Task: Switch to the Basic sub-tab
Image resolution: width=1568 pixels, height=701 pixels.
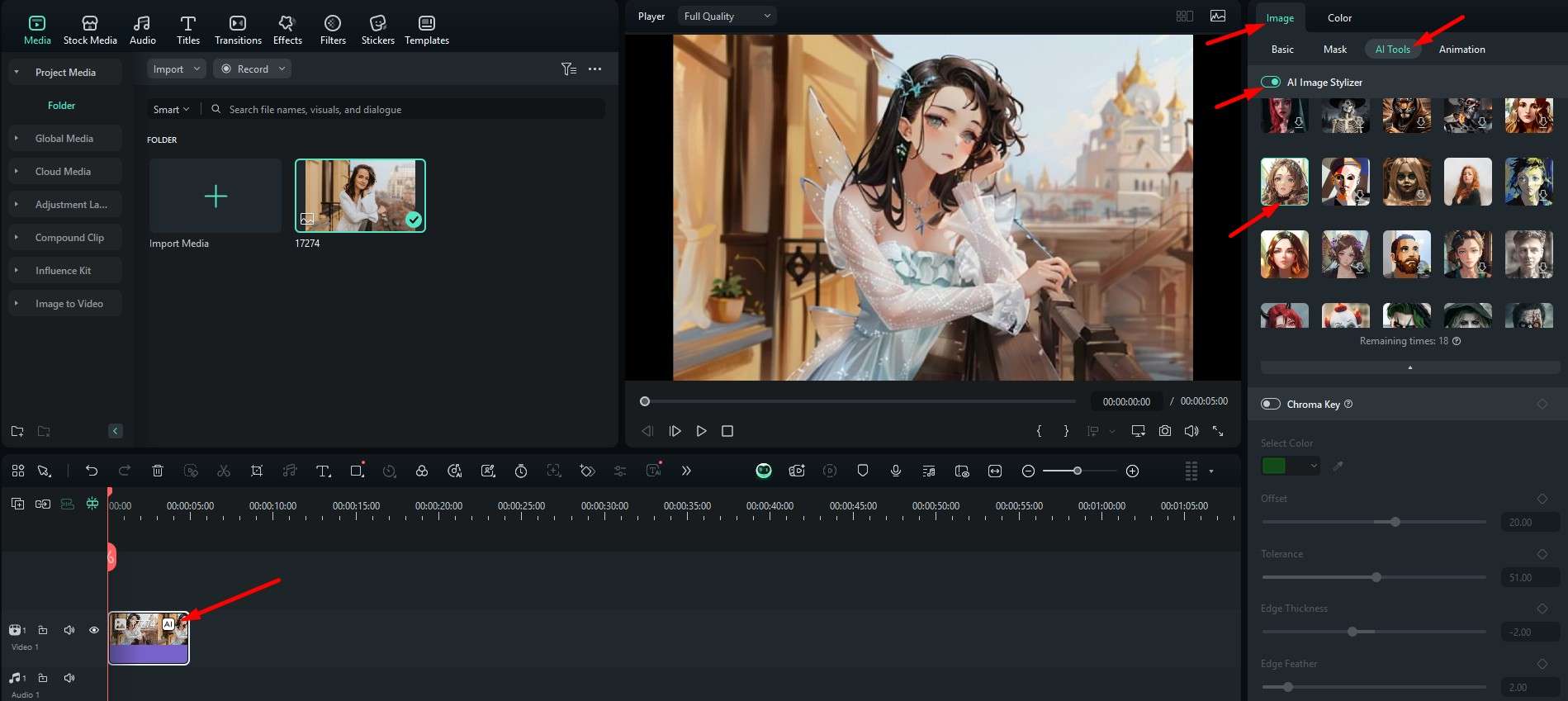Action: (x=1282, y=50)
